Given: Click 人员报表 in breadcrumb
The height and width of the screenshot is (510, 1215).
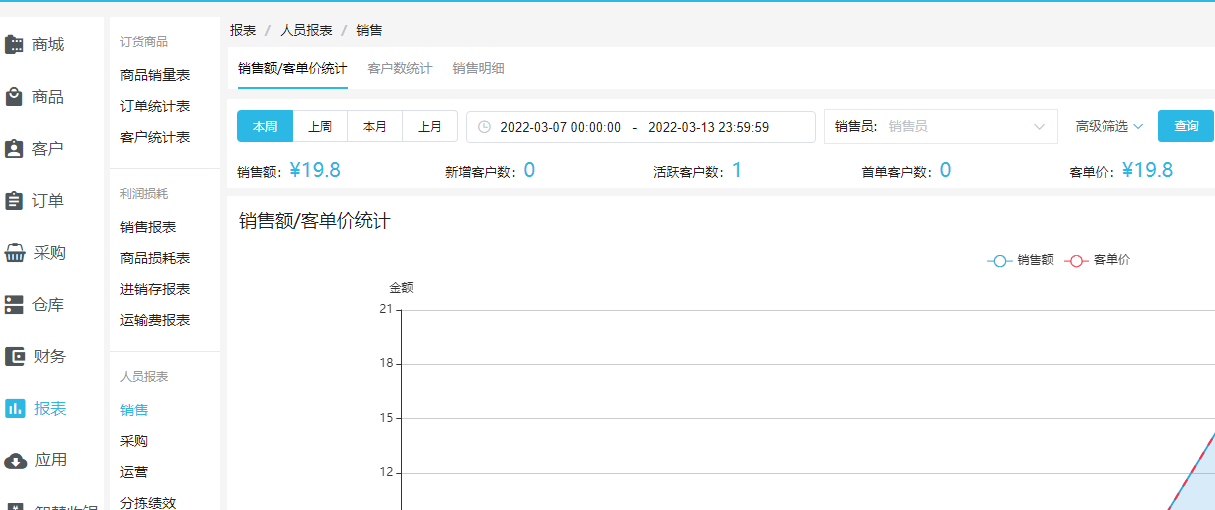Looking at the screenshot, I should [x=306, y=30].
